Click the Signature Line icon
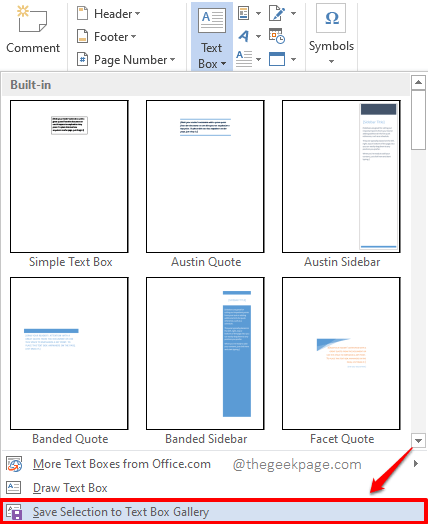428x524 pixels. point(277,13)
